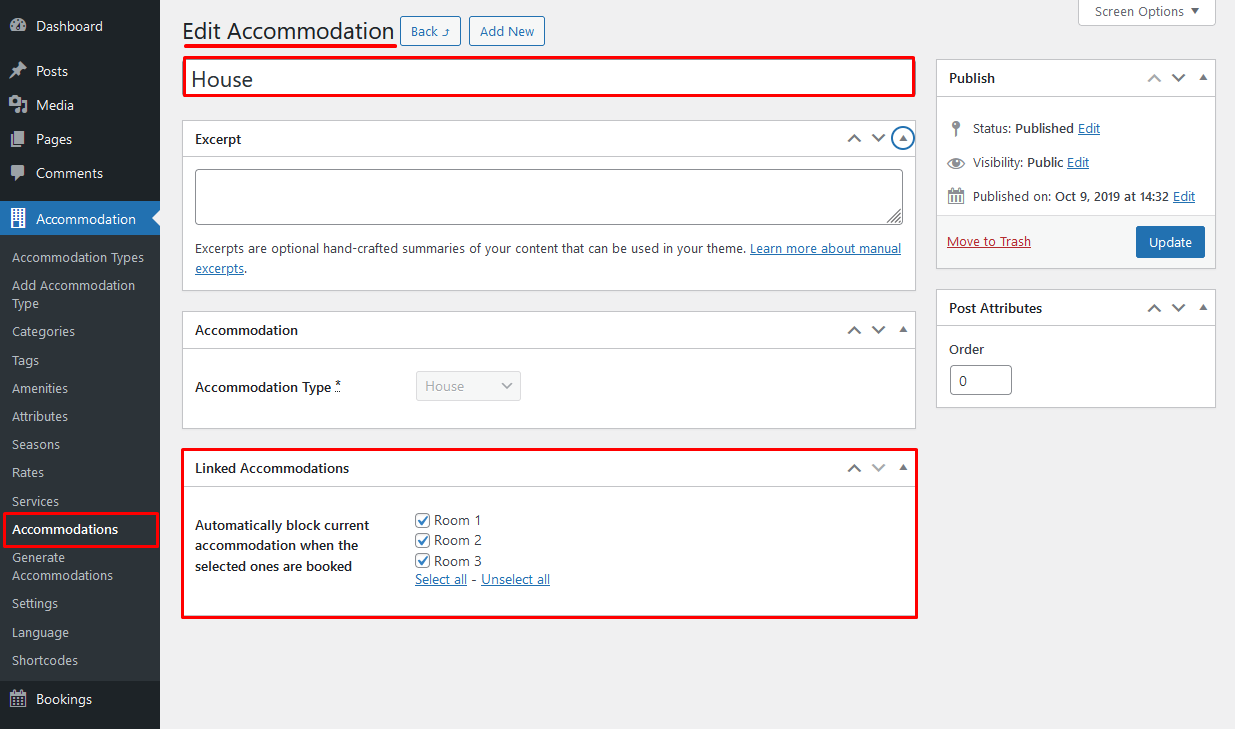Edit the Published on date link

pos(1184,196)
